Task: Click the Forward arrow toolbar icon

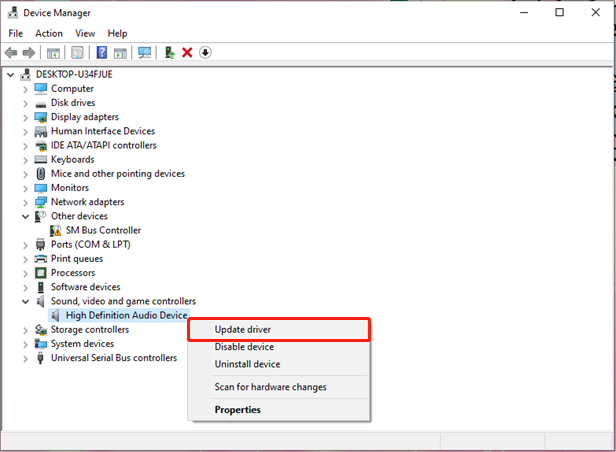Action: pyautogui.click(x=29, y=53)
